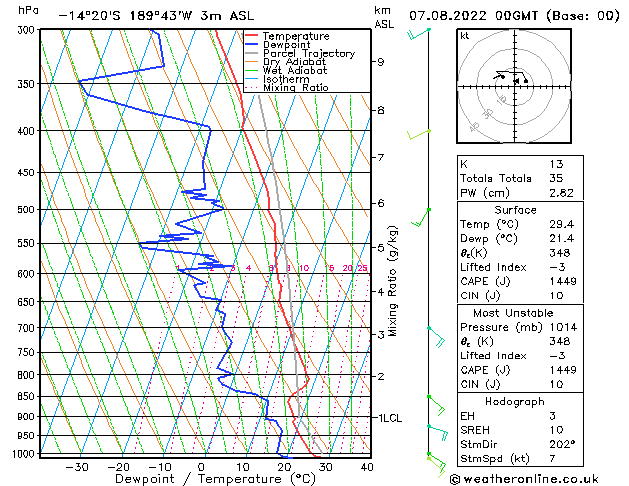The image size is (629, 486).
Task: Click the 'km ASL' axis unit label
Action: 383,17
